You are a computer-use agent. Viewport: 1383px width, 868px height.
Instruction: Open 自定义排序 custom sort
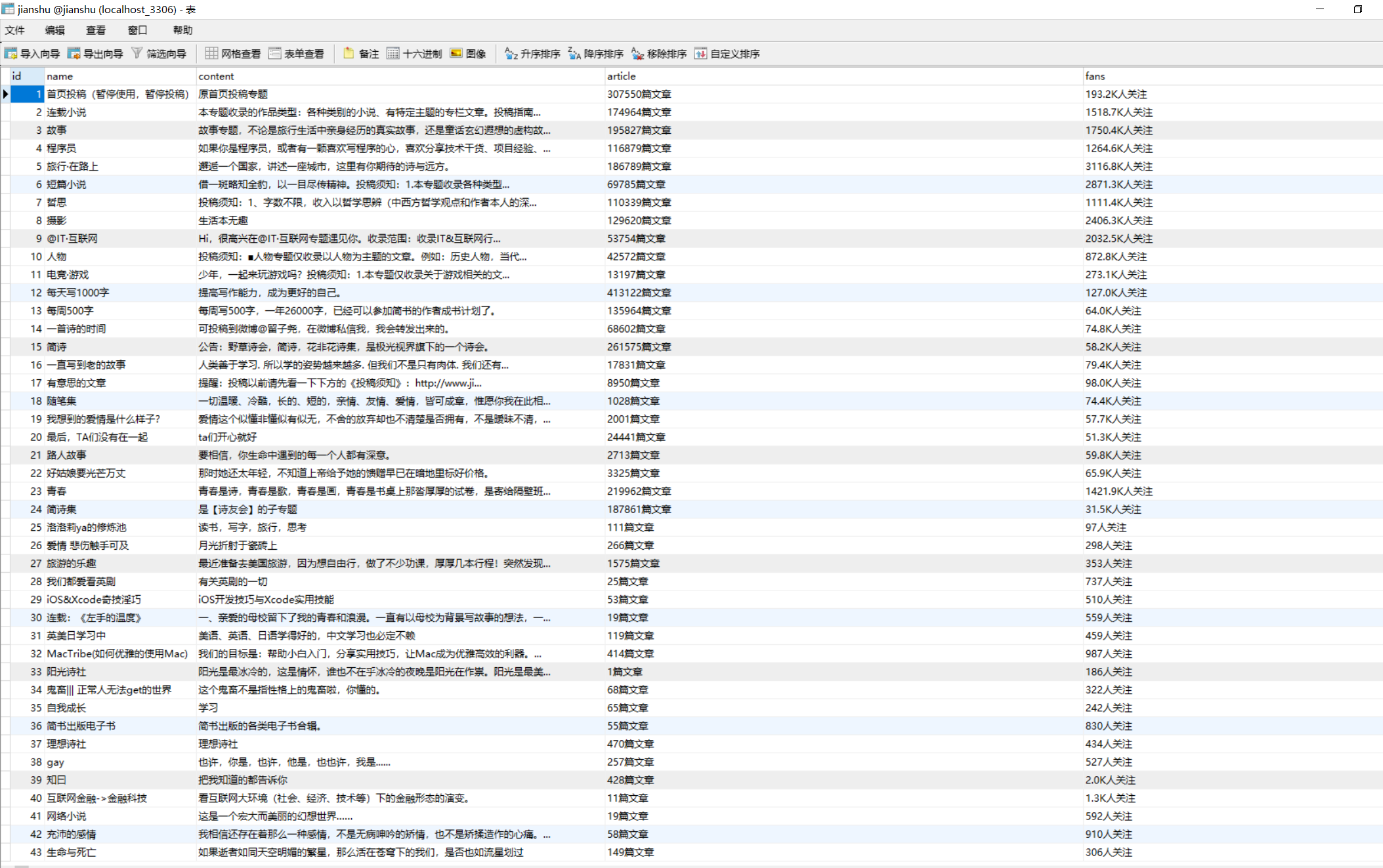click(x=727, y=54)
